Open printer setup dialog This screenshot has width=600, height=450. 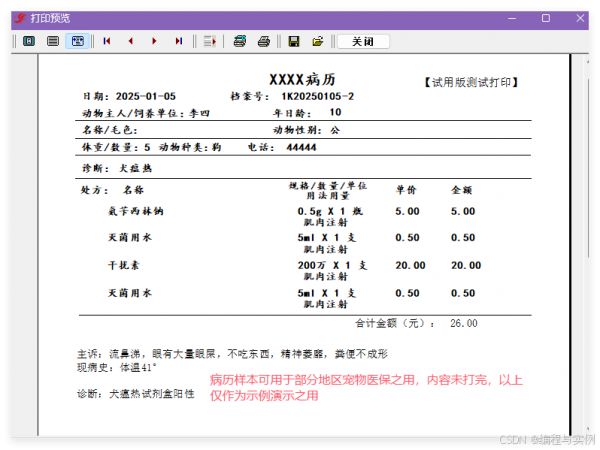(x=240, y=41)
